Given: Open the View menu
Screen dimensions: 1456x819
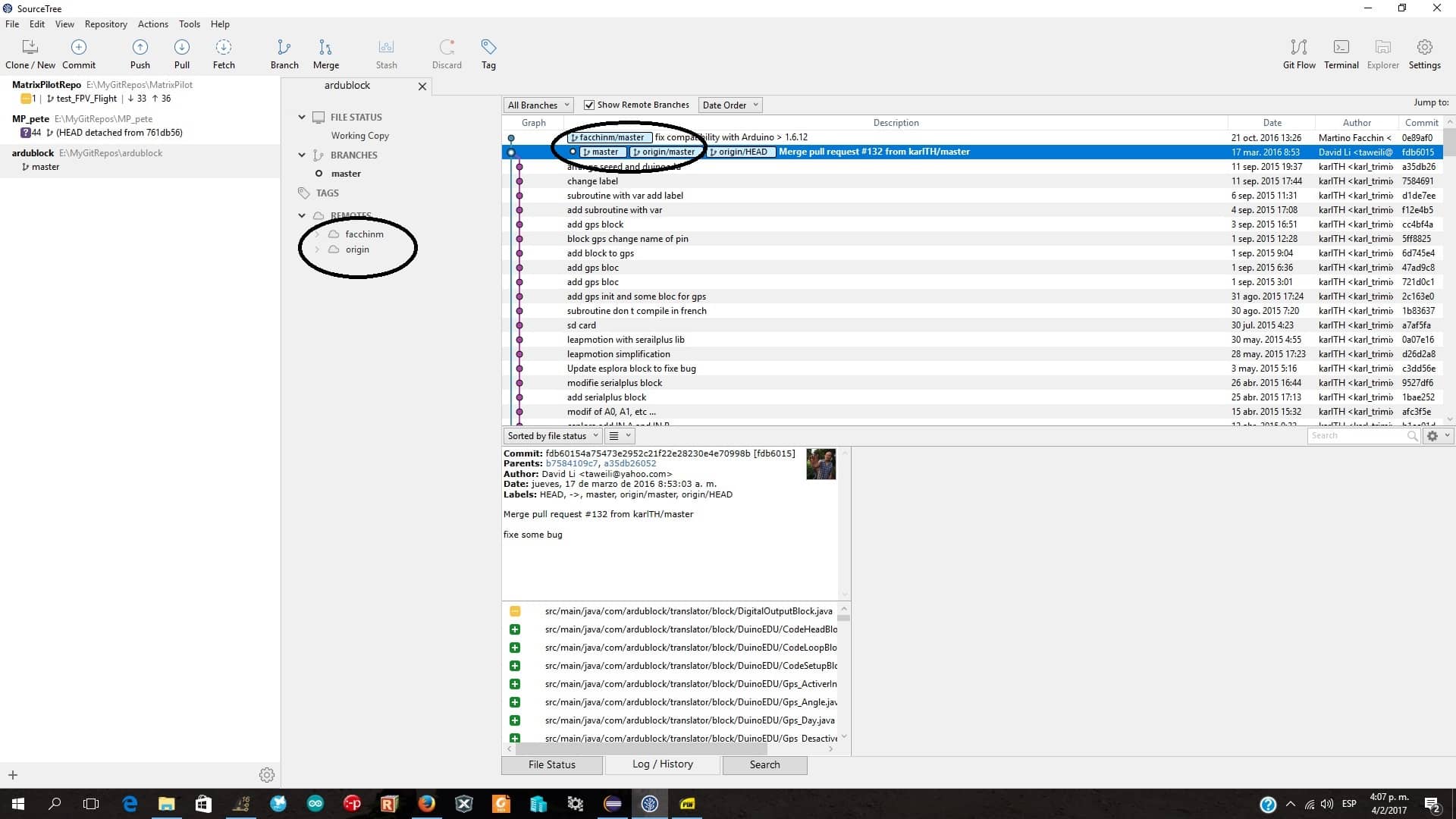Looking at the screenshot, I should pos(64,24).
